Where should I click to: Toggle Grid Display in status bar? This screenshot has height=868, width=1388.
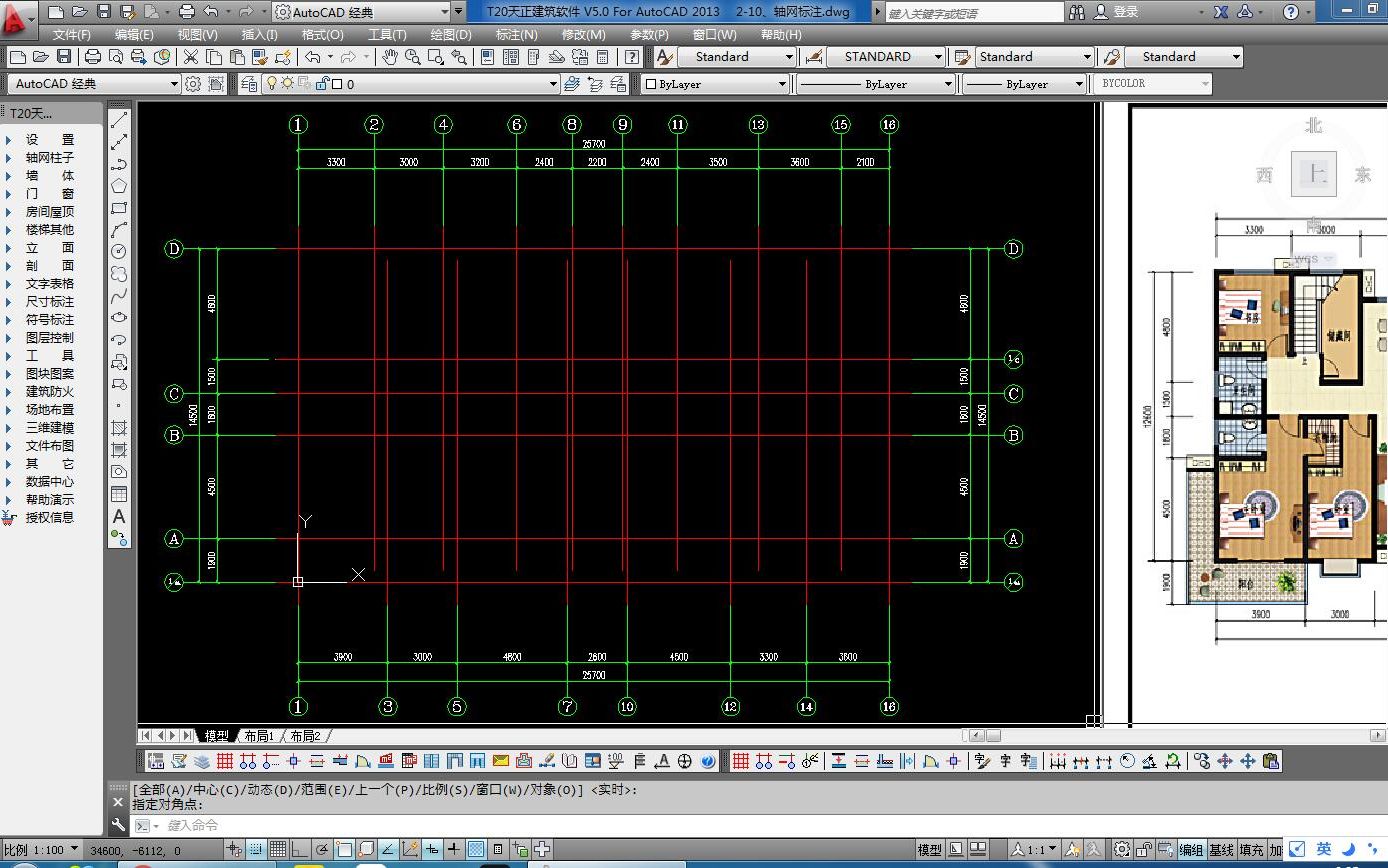[278, 849]
